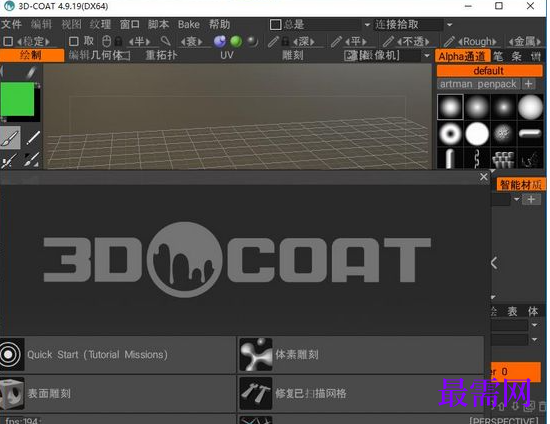Click the blue sphere shading icon
Image resolution: width=550 pixels, height=424 pixels.
click(220, 41)
